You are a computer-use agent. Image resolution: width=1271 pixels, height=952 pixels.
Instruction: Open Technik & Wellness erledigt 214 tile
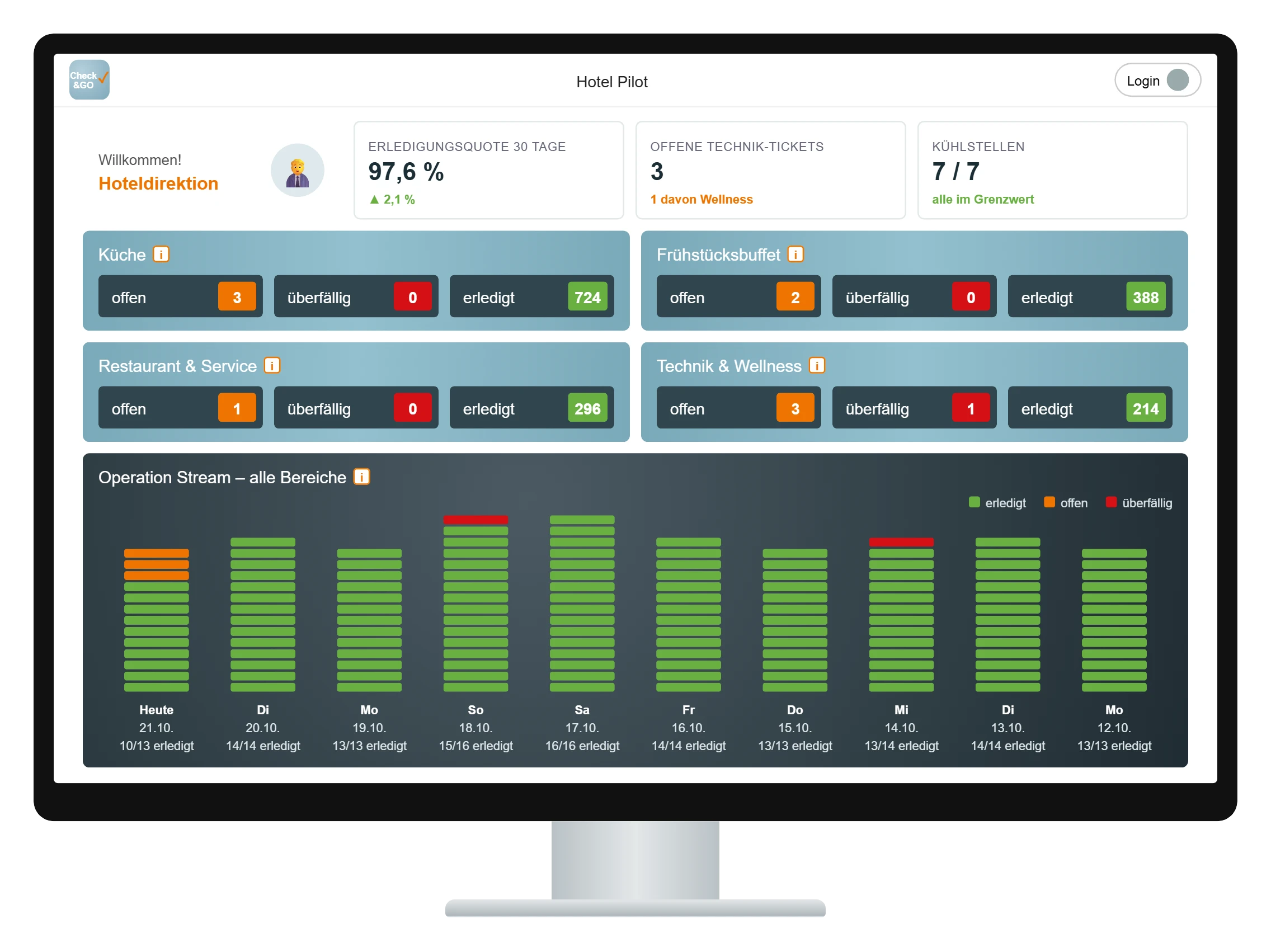point(1090,408)
